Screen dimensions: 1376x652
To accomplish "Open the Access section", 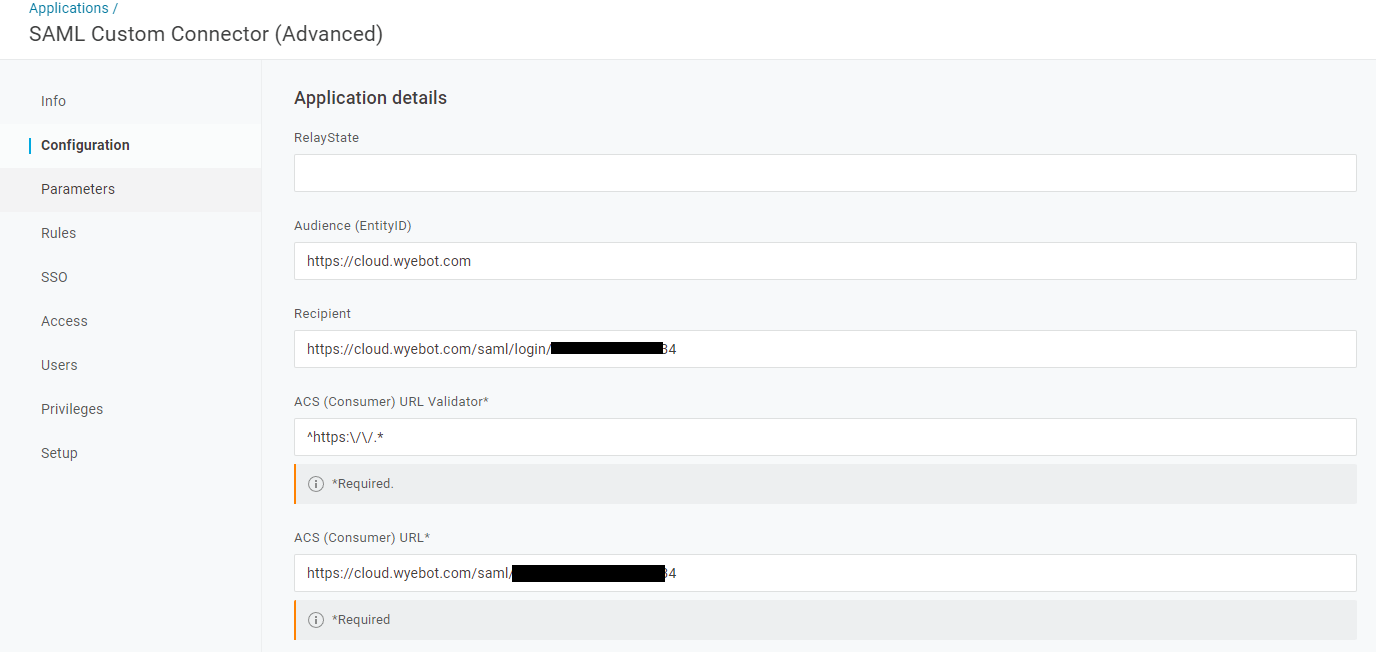I will click(x=64, y=321).
